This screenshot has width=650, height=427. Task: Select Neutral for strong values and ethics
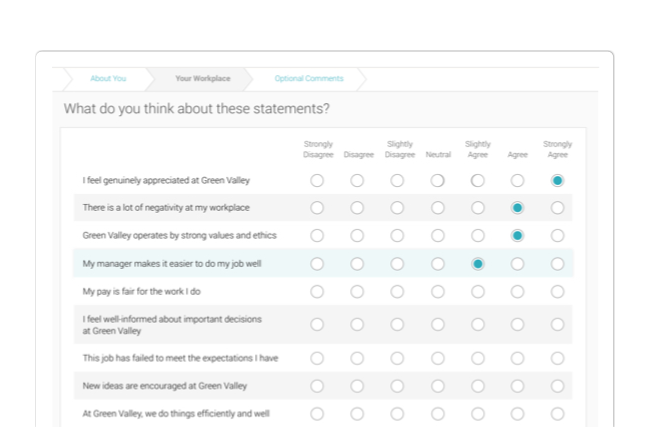[437, 235]
